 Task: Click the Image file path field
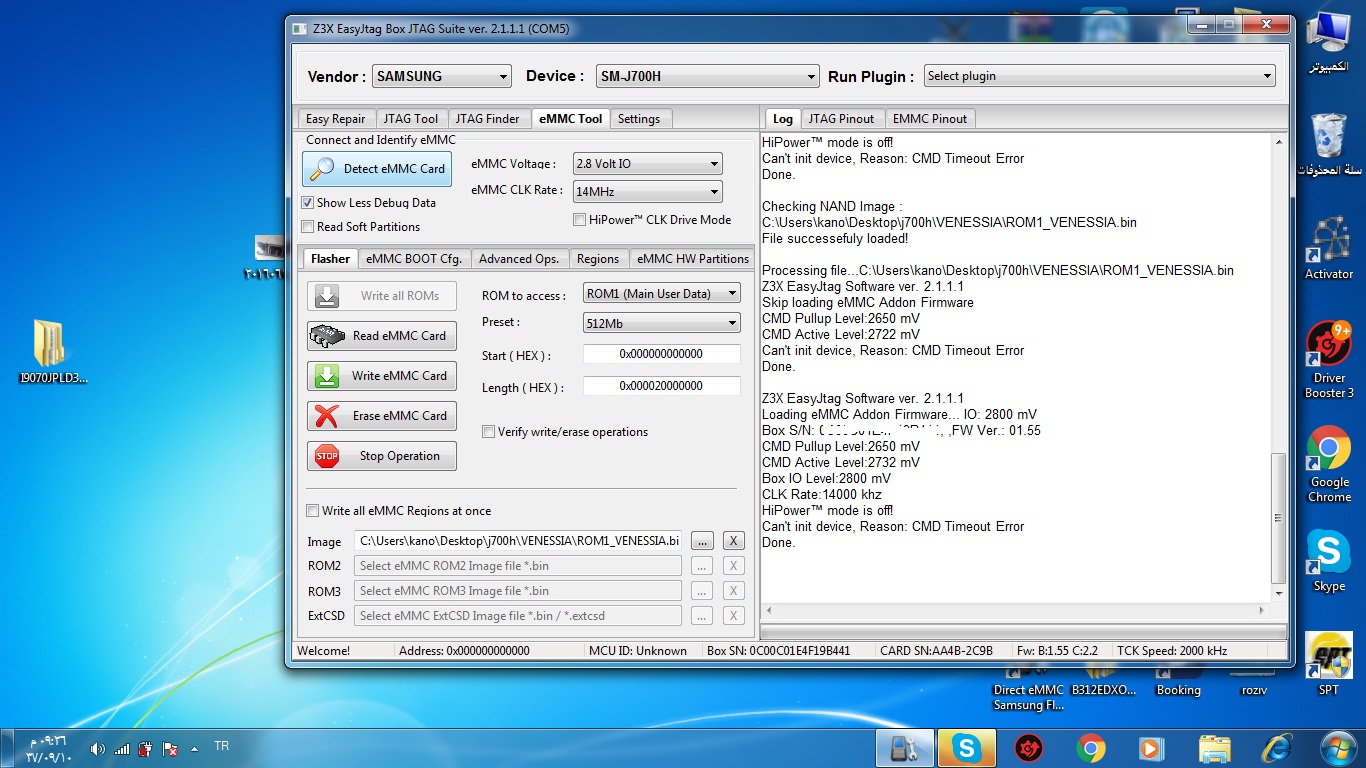[x=518, y=541]
